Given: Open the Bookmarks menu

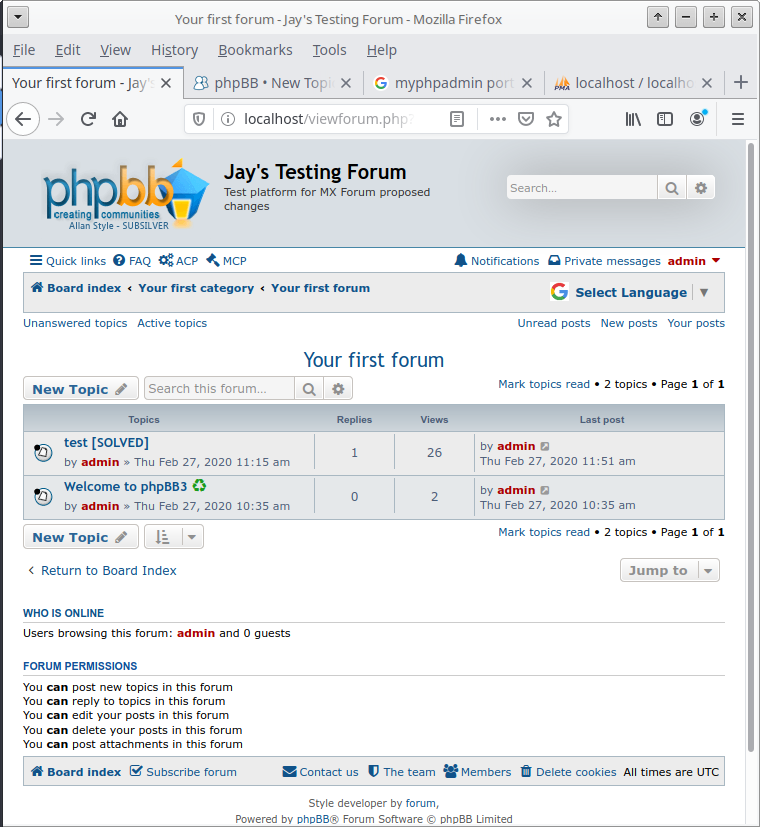Looking at the screenshot, I should (x=255, y=50).
